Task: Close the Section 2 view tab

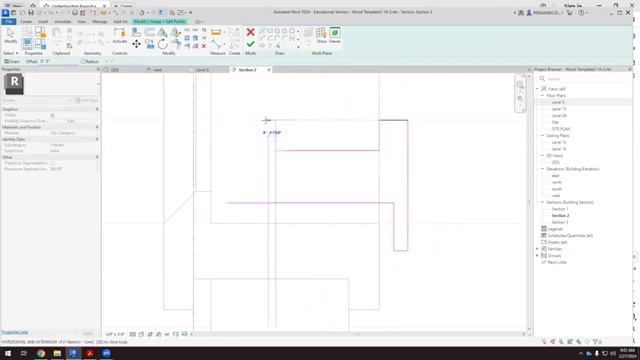Action: (269, 70)
